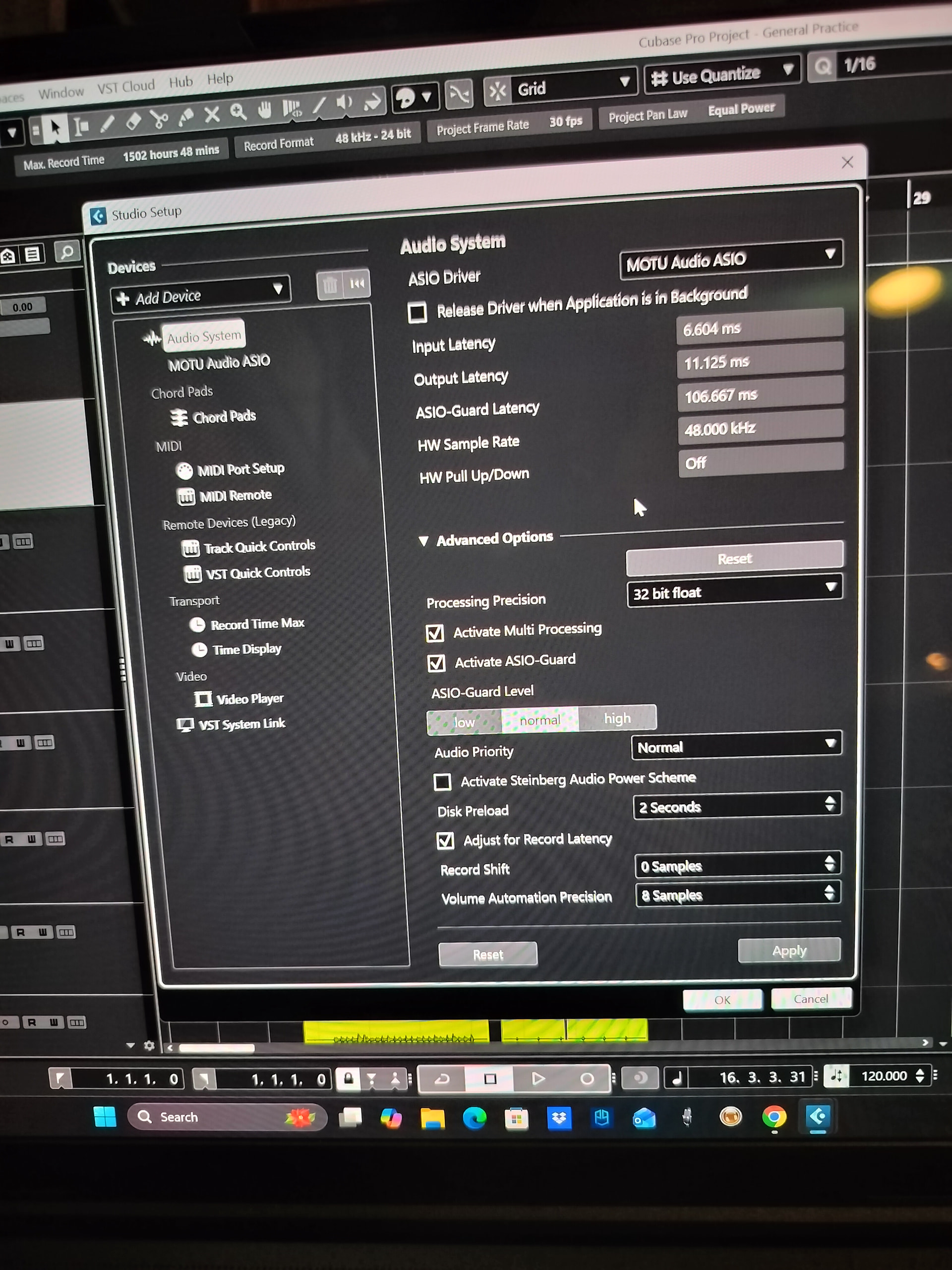Click the transport Play button

point(537,1078)
